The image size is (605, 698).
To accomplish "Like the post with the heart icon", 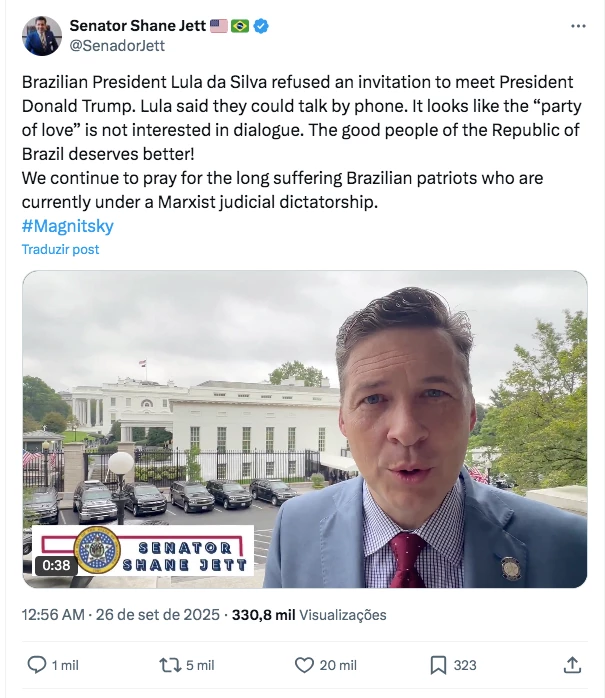I will point(304,665).
